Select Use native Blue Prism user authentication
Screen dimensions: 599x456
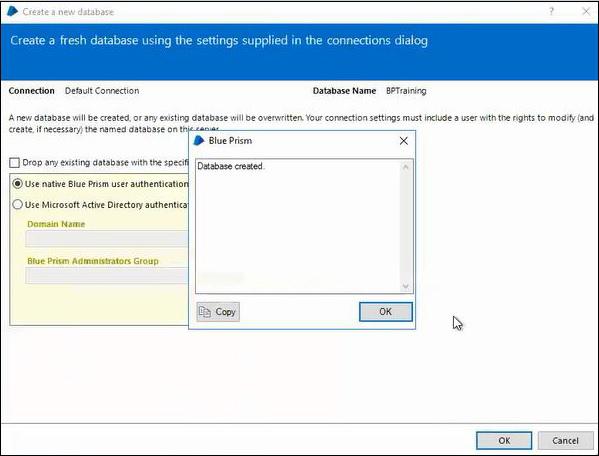pos(17,184)
